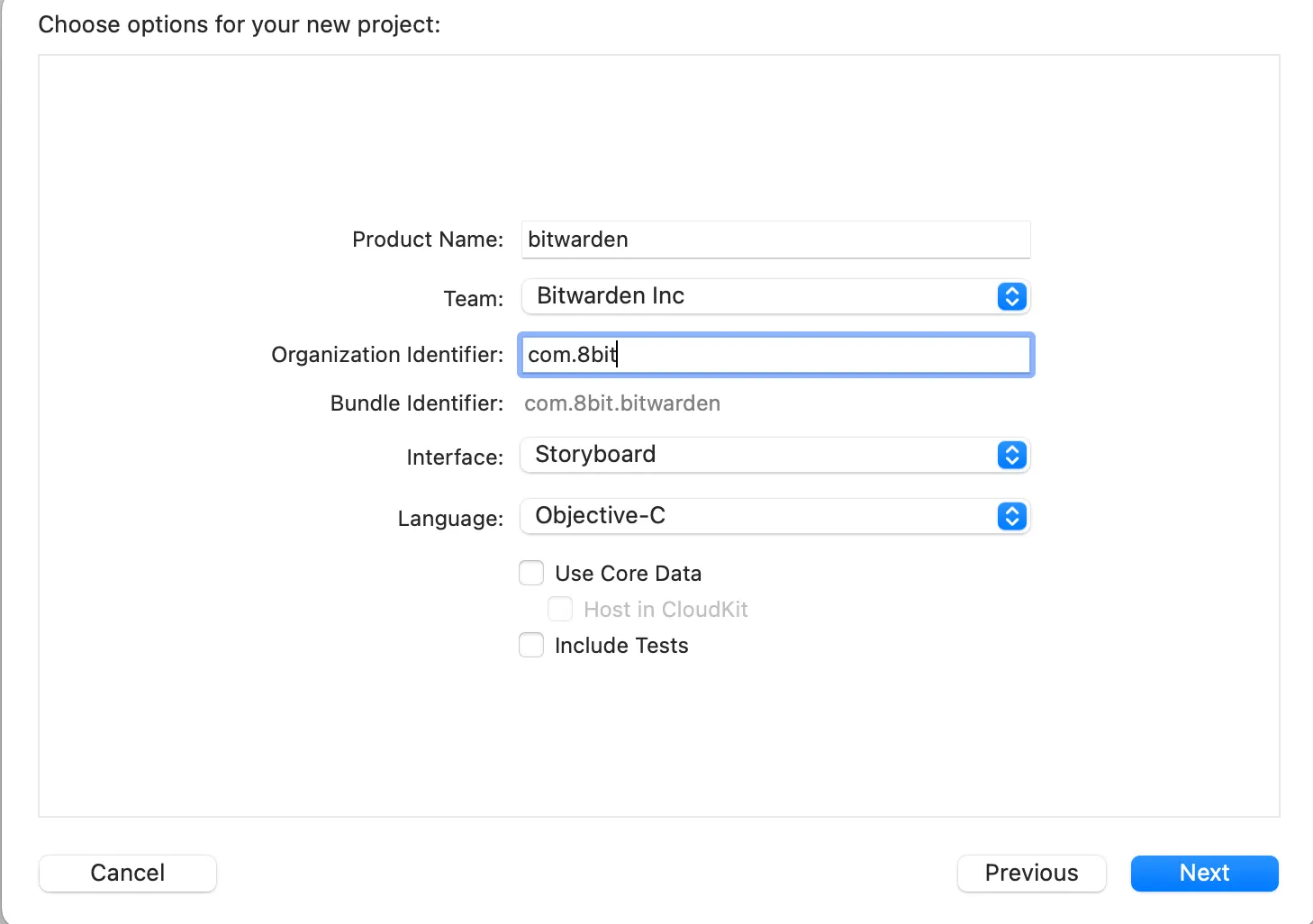Viewport: 1313px width, 924px height.
Task: Click the Product Name text field
Action: 774,240
